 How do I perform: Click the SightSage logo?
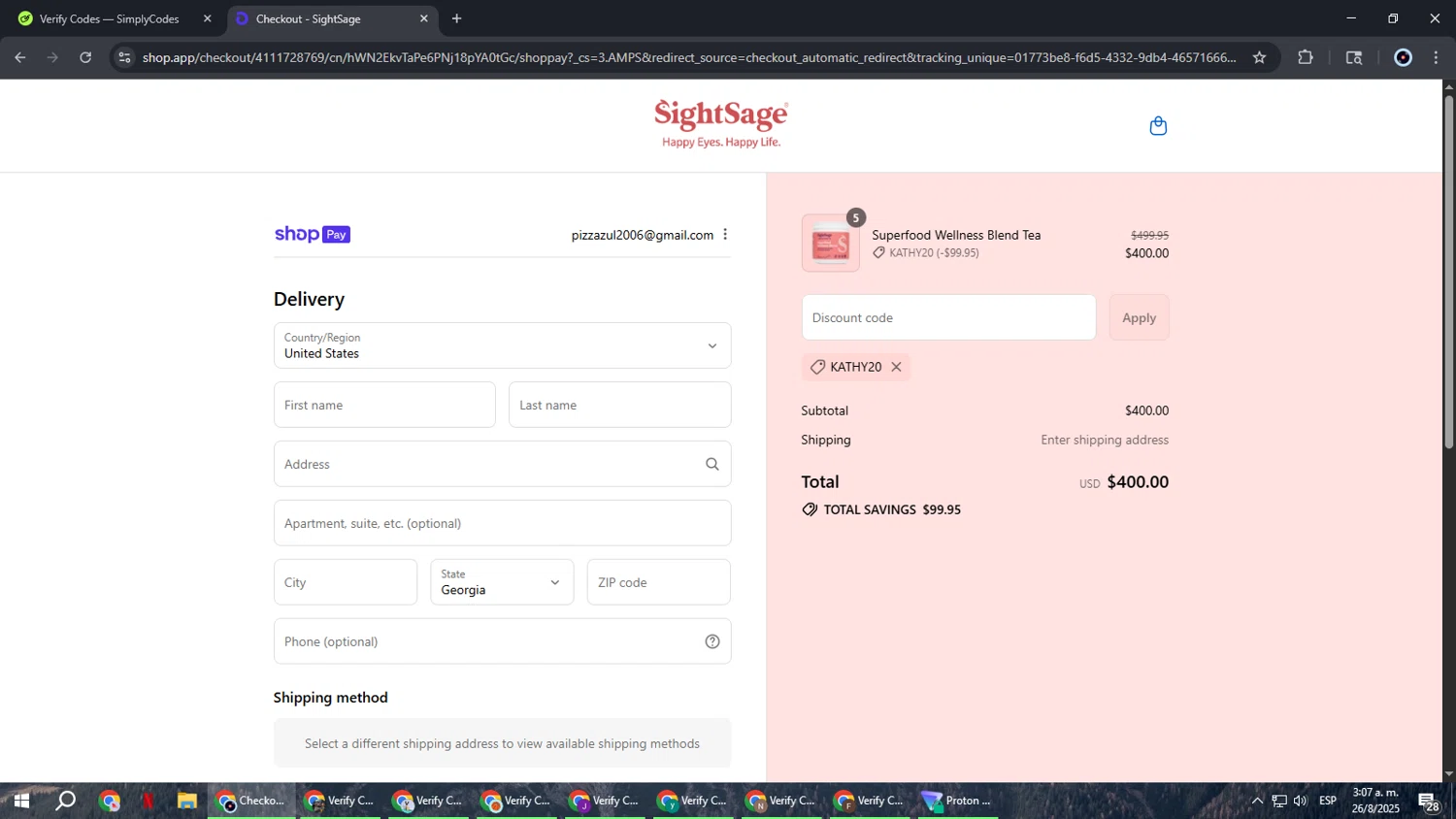coord(721,124)
